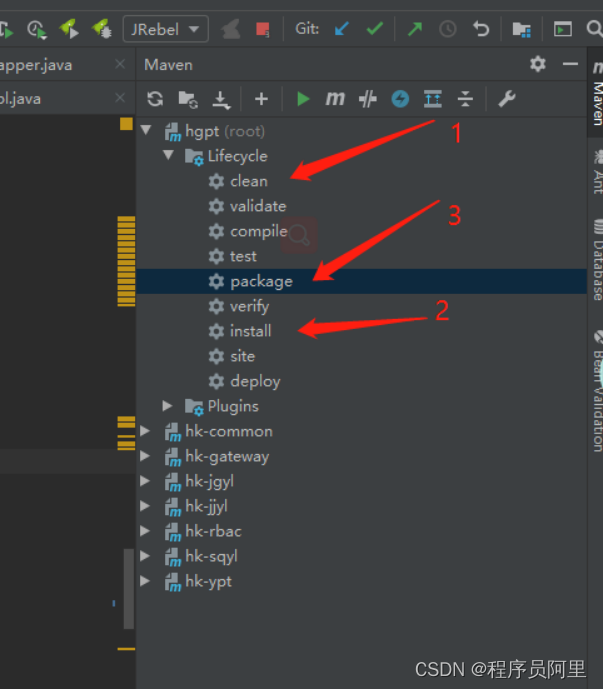Click Git Commit green checkmark
This screenshot has height=689, width=603.
click(x=374, y=29)
